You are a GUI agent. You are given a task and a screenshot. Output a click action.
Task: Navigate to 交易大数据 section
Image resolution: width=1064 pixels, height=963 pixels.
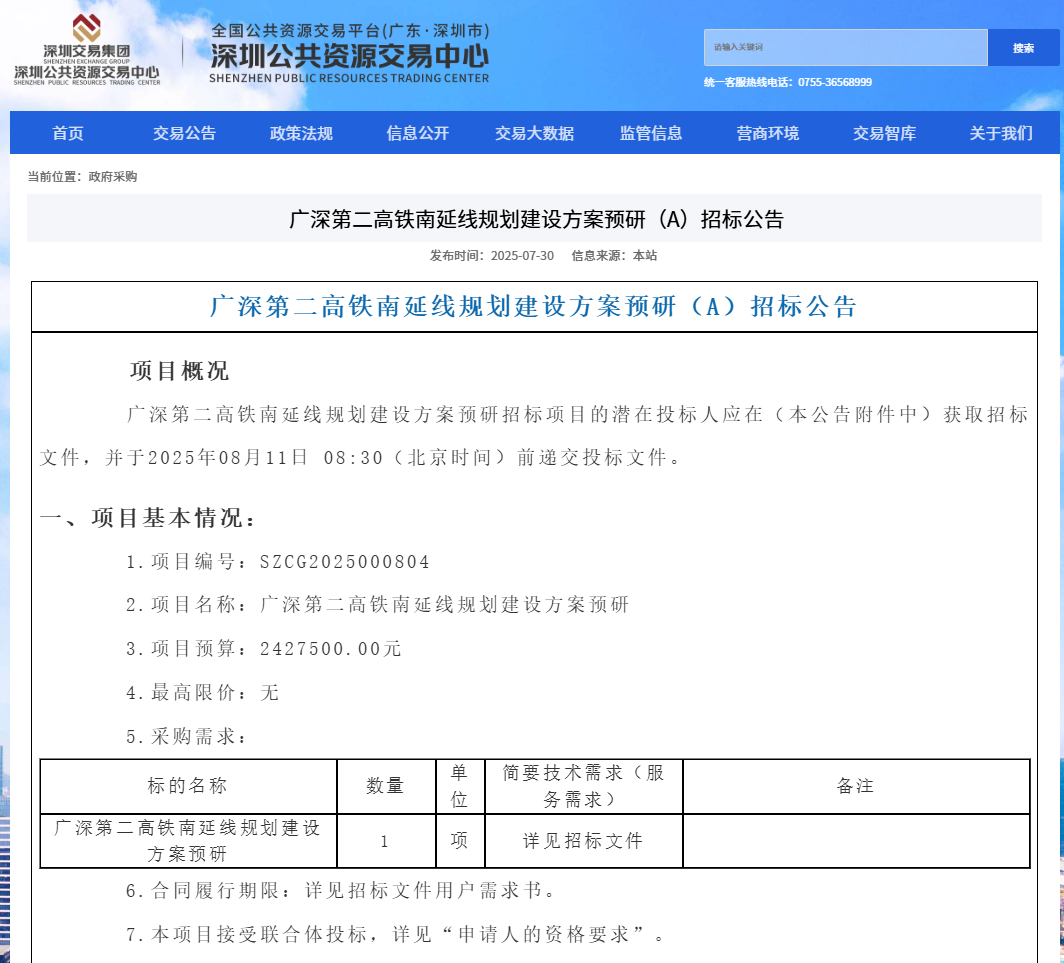(x=534, y=133)
